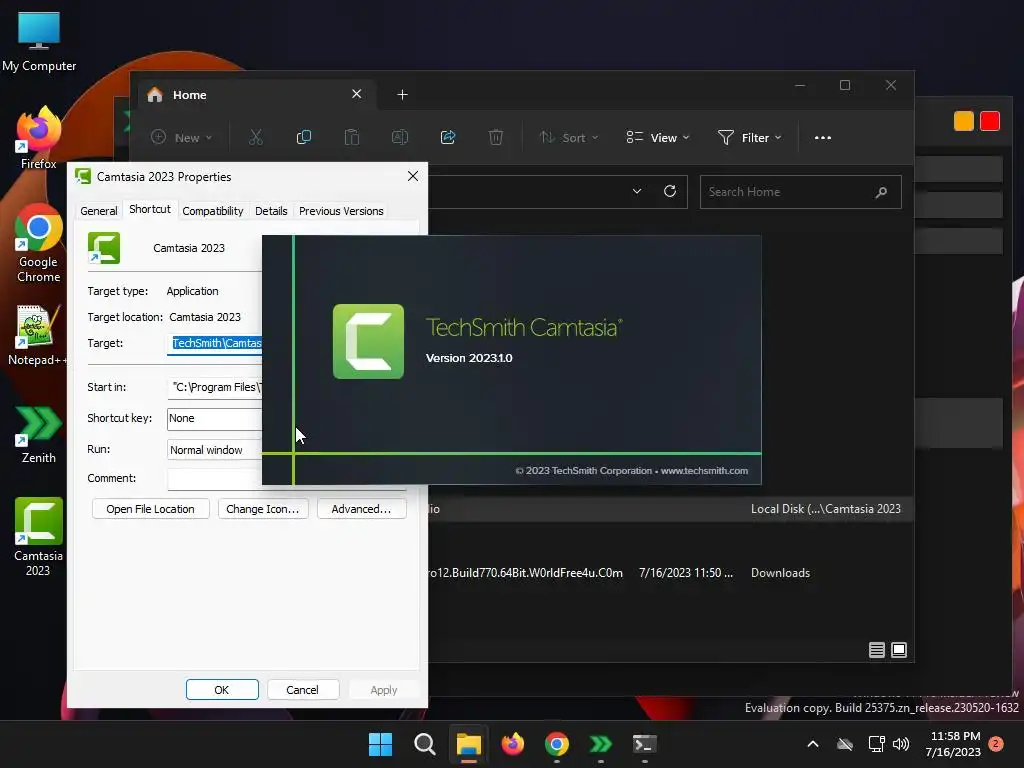The height and width of the screenshot is (768, 1024).
Task: Expand the Filter dropdown
Action: tap(750, 138)
